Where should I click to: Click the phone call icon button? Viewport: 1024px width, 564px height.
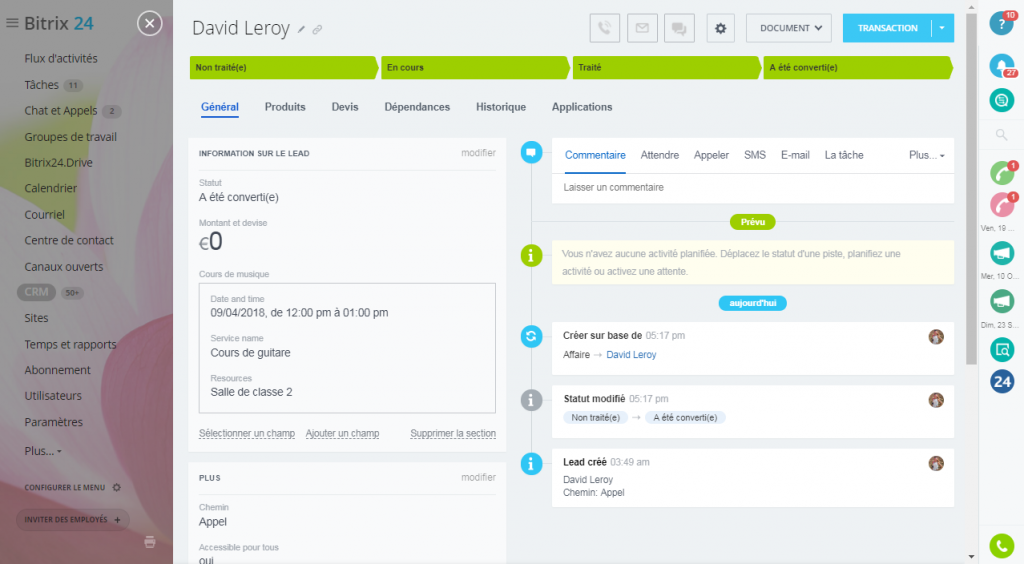click(x=604, y=28)
